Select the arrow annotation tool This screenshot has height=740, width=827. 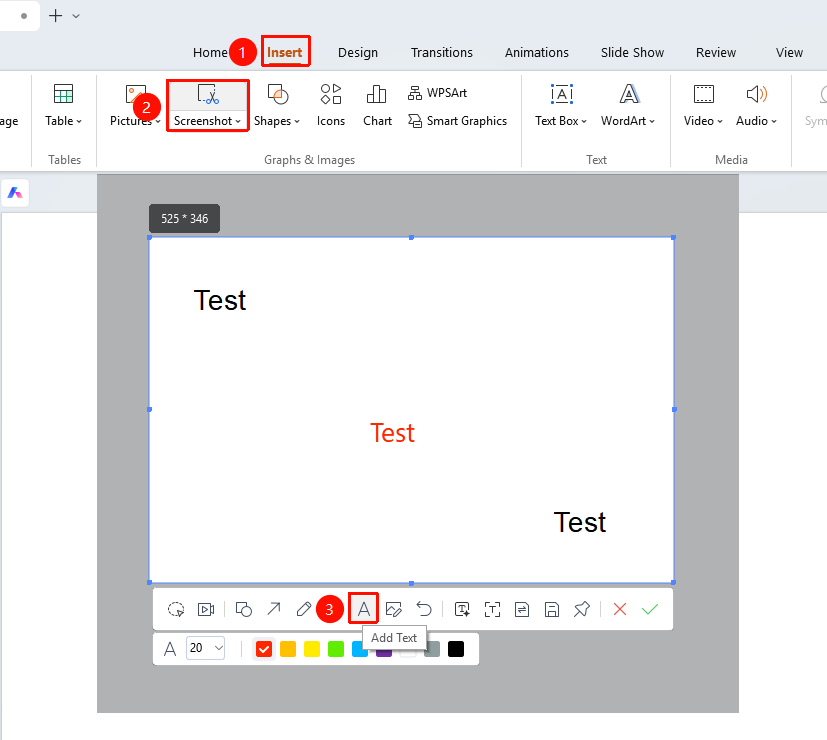[x=274, y=609]
